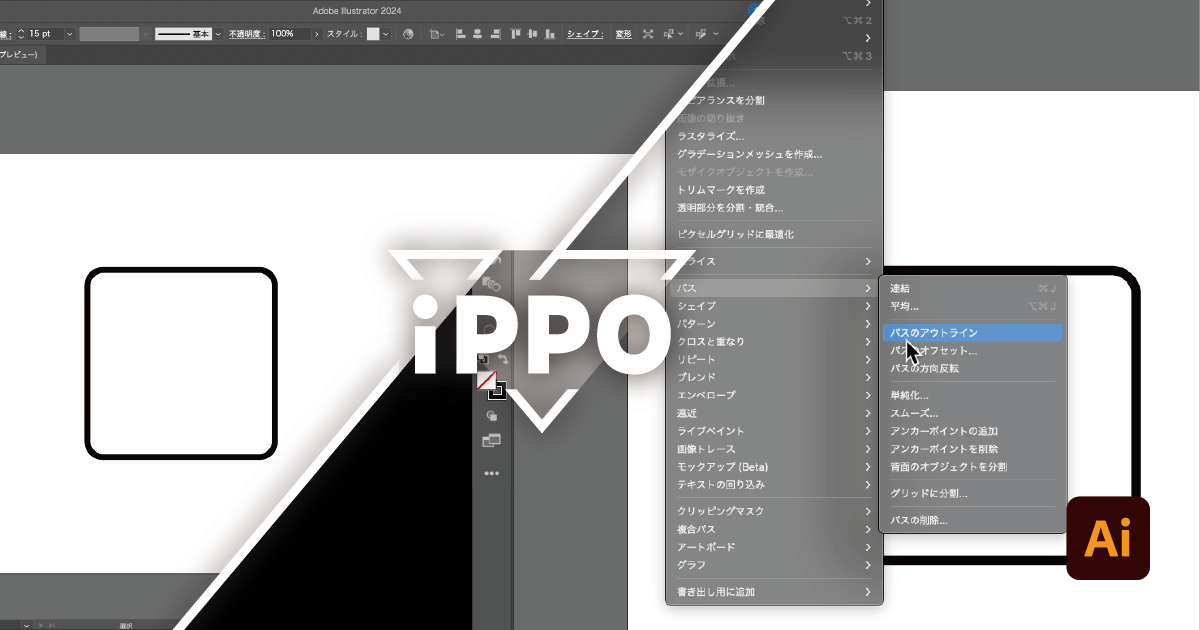Open the モックアップ (Beta) submenu
Image resolution: width=1200 pixels, height=630 pixels.
pos(774,467)
